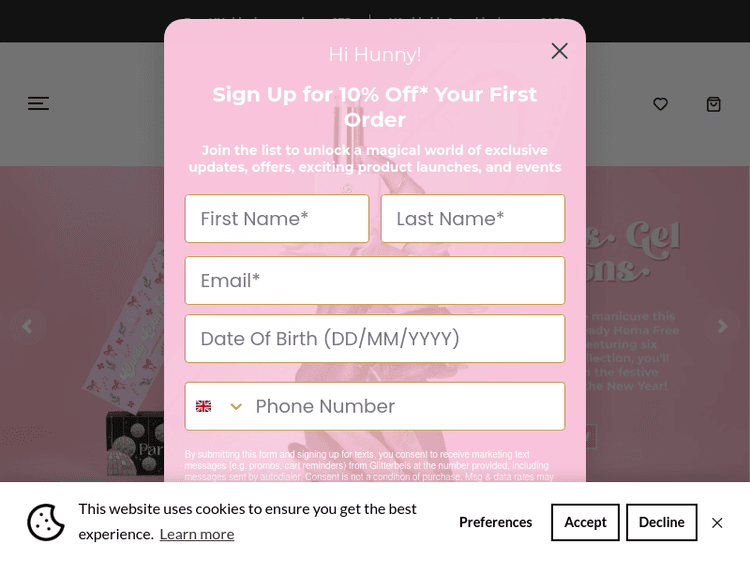The image size is (750, 563).
Task: Open the hamburger navigation menu
Action: pos(38,103)
